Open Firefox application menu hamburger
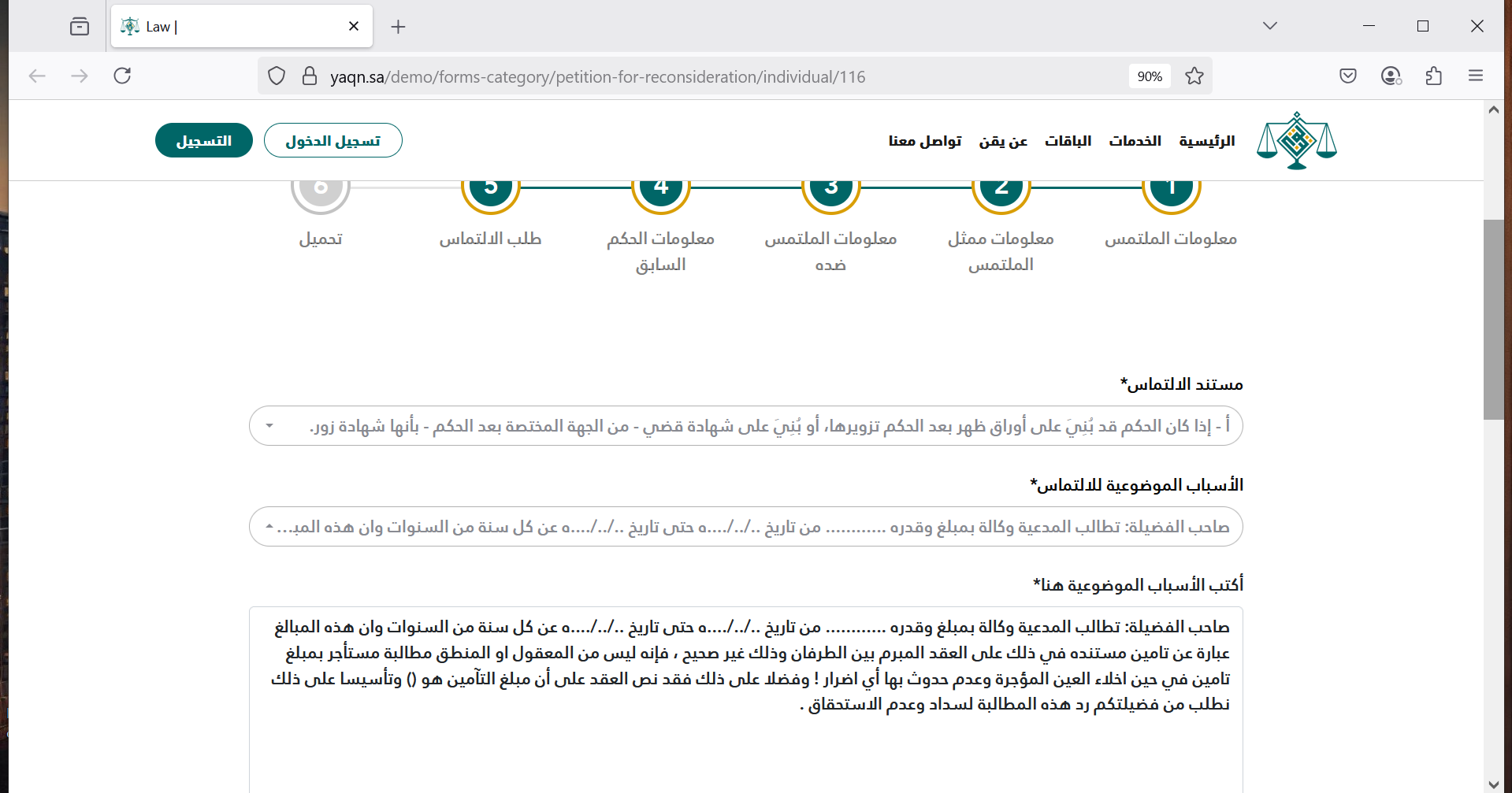Screen dimensions: 1512x793 (x=1475, y=76)
